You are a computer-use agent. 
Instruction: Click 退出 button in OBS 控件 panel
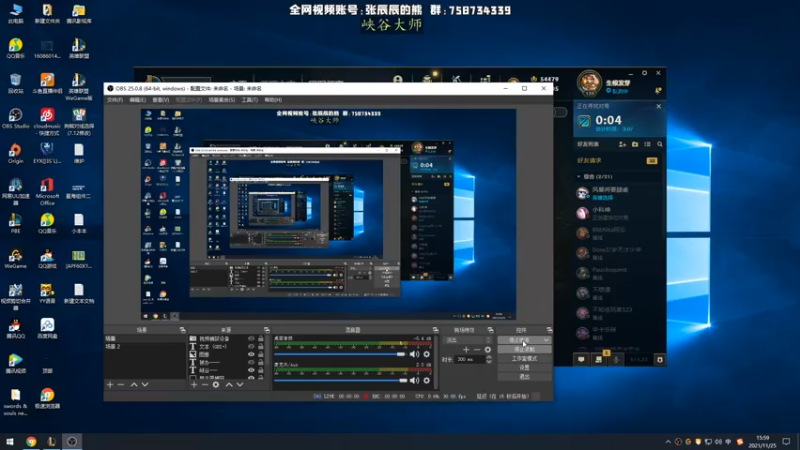pos(524,377)
